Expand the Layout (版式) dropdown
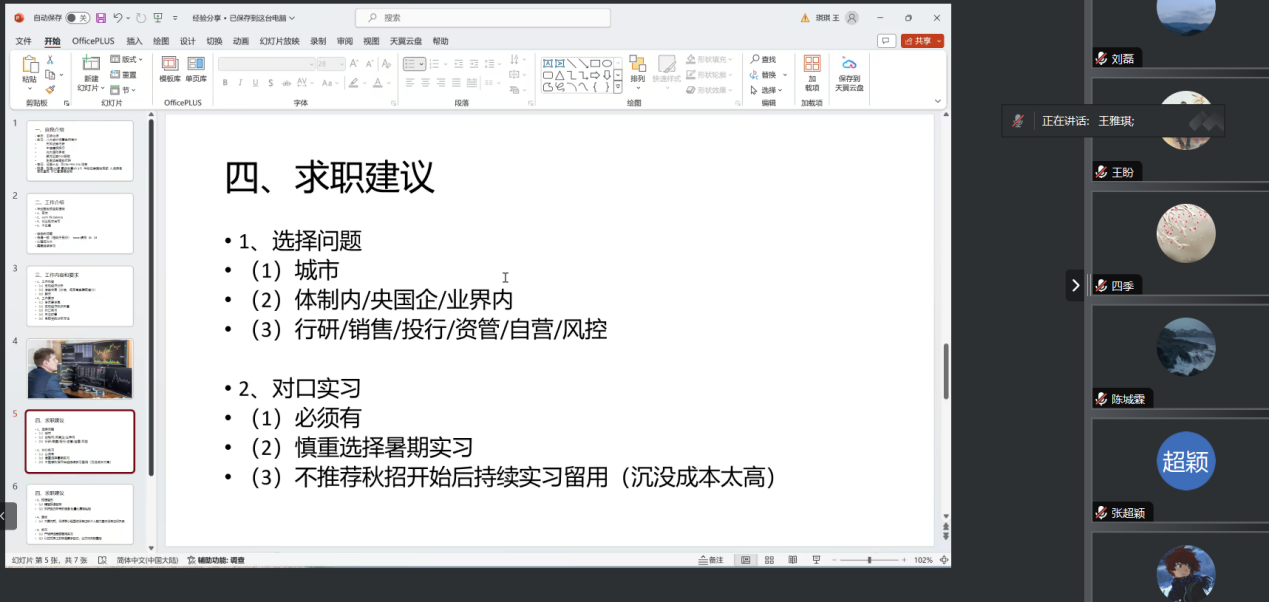 [x=131, y=58]
